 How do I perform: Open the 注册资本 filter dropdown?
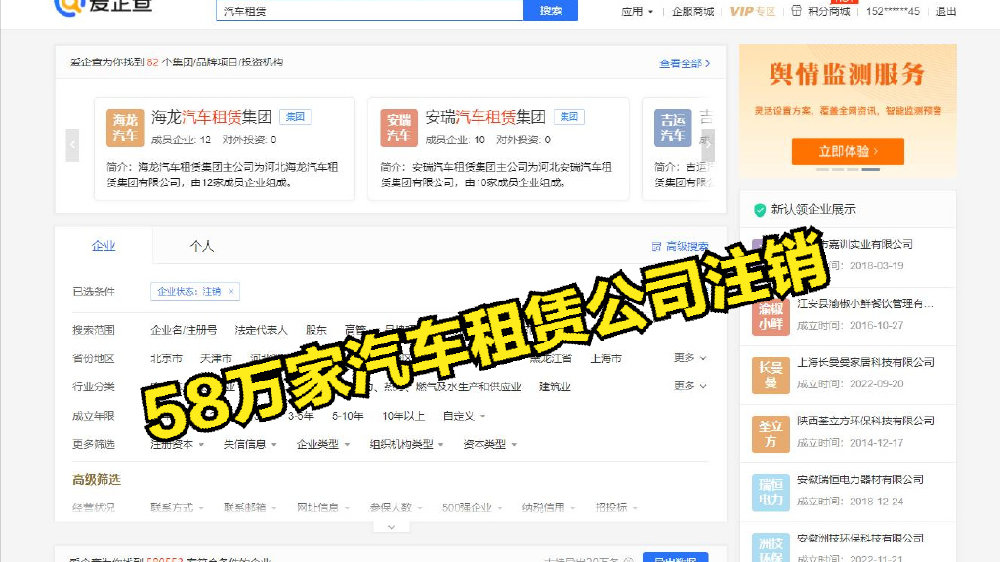click(x=177, y=444)
